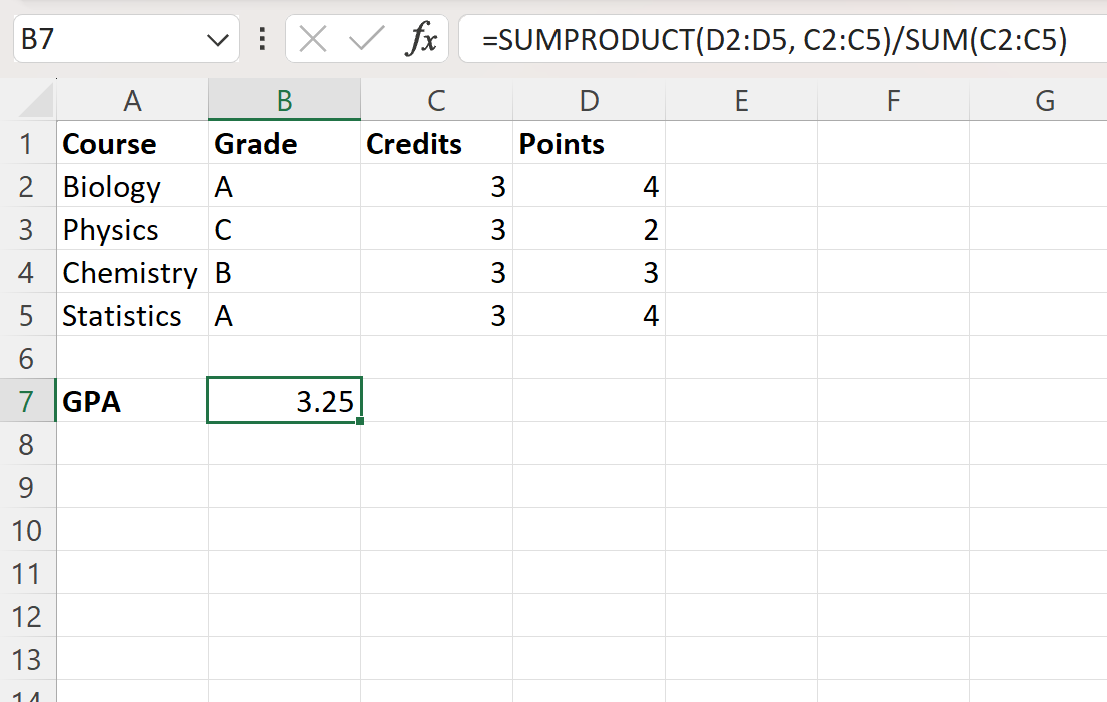Select row 11 header

(x=27, y=573)
